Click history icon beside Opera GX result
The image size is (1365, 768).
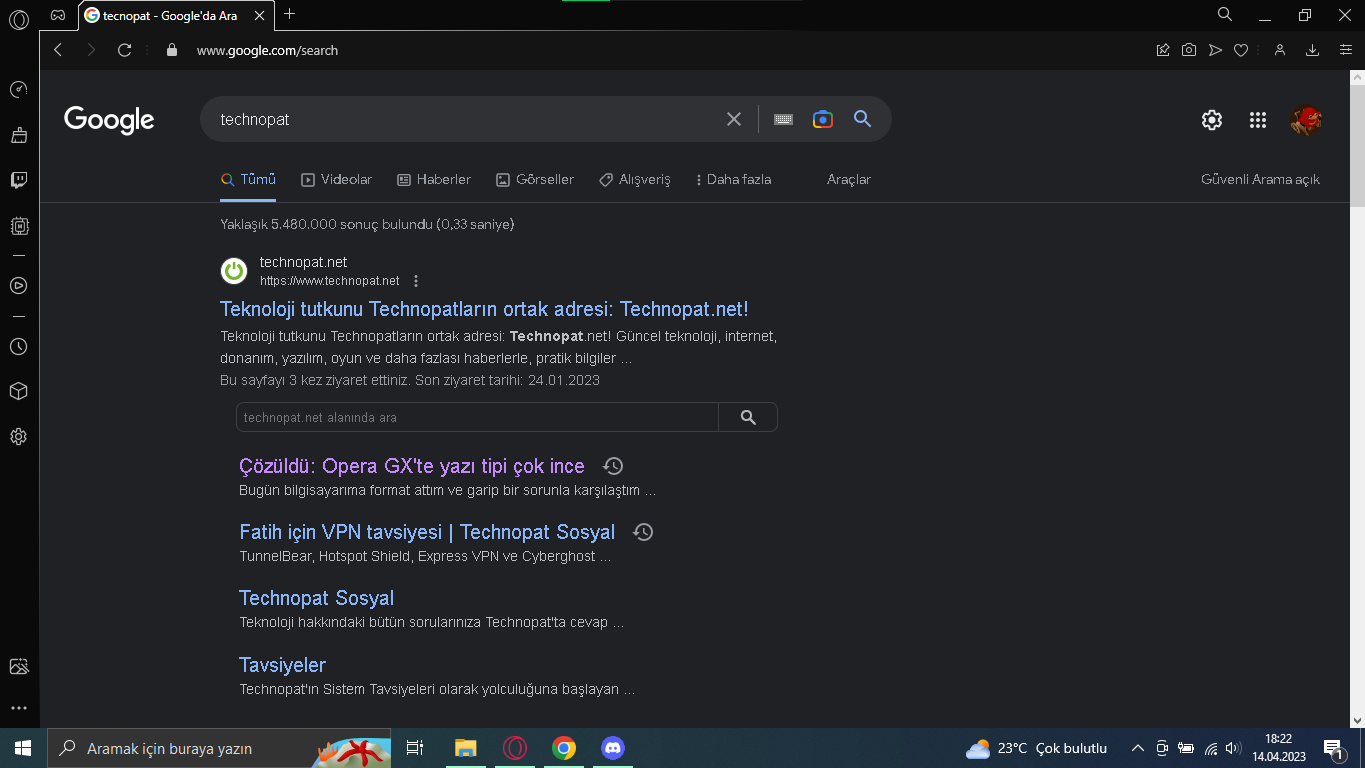point(613,466)
